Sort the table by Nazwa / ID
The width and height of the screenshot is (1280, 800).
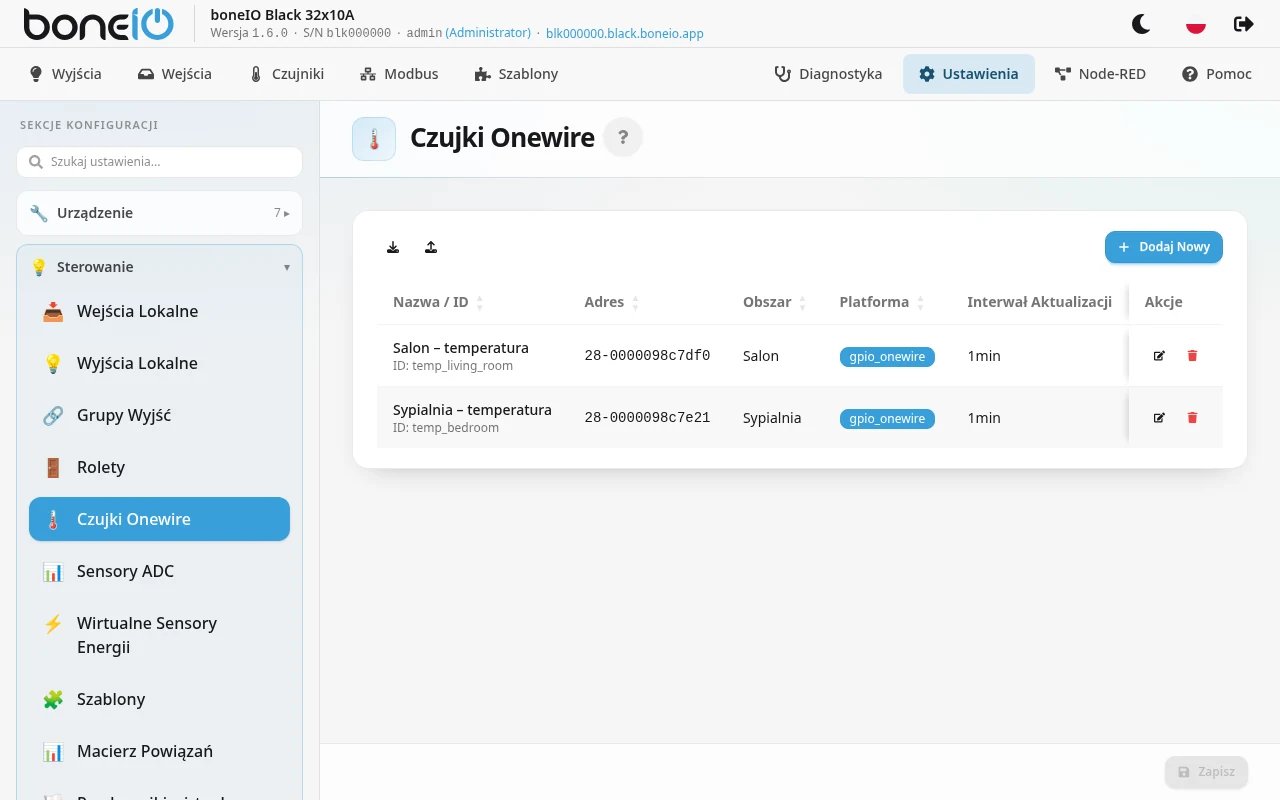coord(479,302)
